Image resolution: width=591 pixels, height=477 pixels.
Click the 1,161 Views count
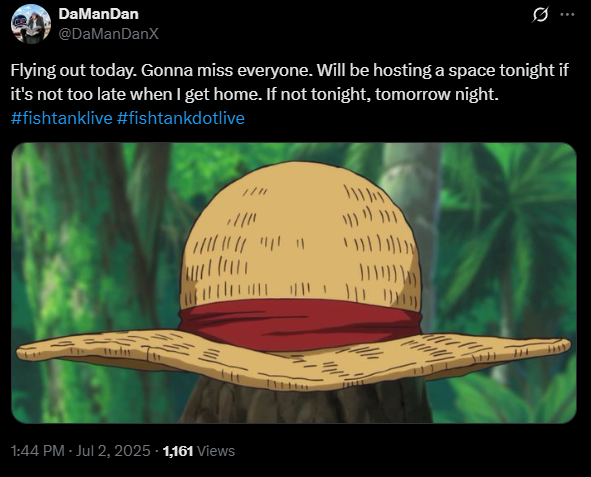(x=199, y=451)
